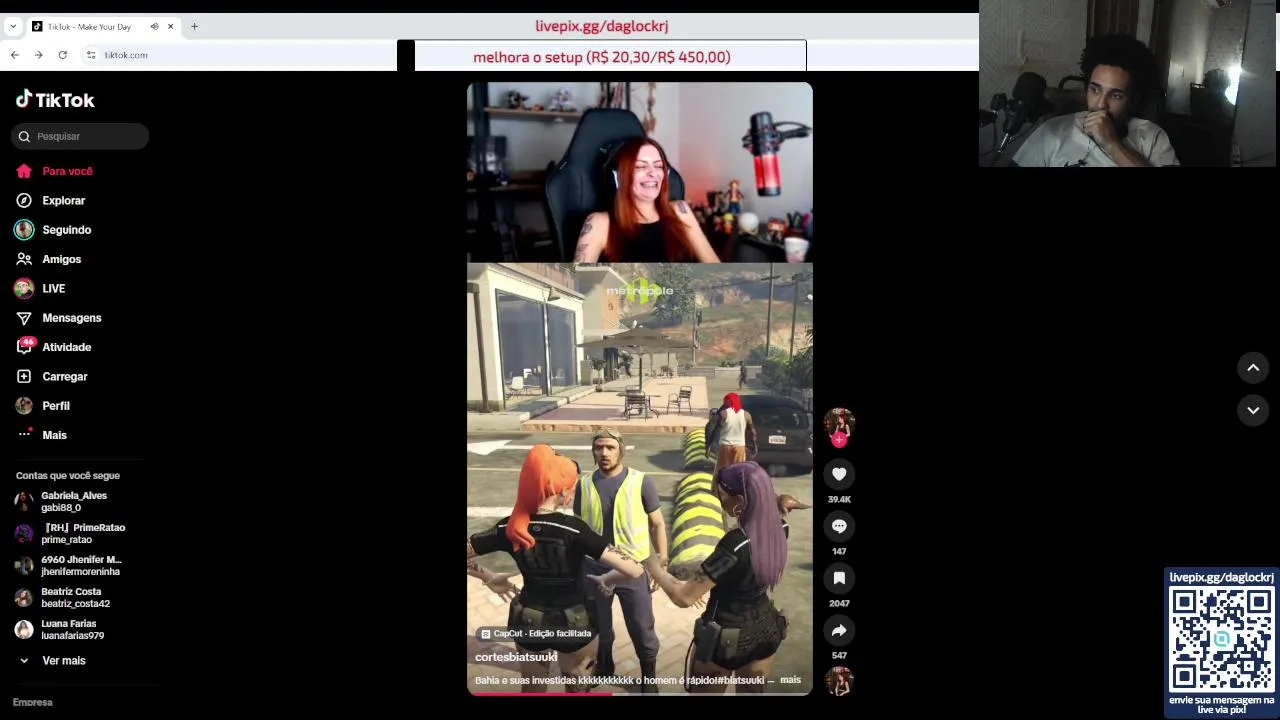Click browser back arrow
The height and width of the screenshot is (720, 1280).
click(14, 55)
